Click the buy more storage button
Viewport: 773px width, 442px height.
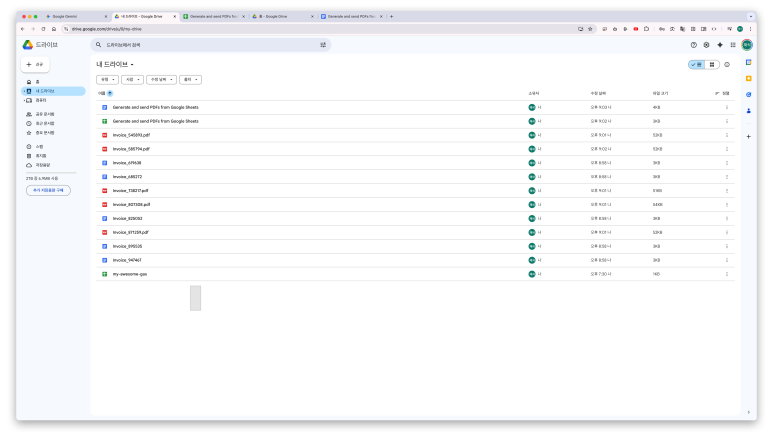(x=48, y=189)
